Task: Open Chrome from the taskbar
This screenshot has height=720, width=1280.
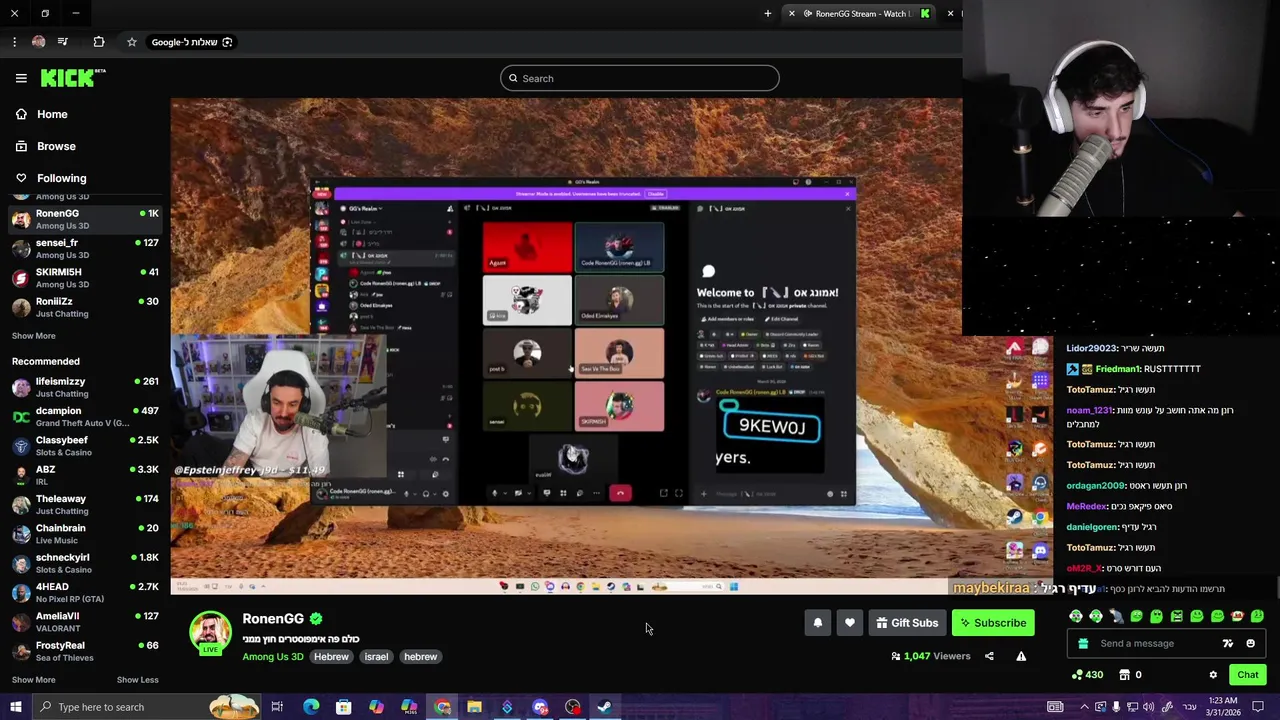Action: point(442,707)
